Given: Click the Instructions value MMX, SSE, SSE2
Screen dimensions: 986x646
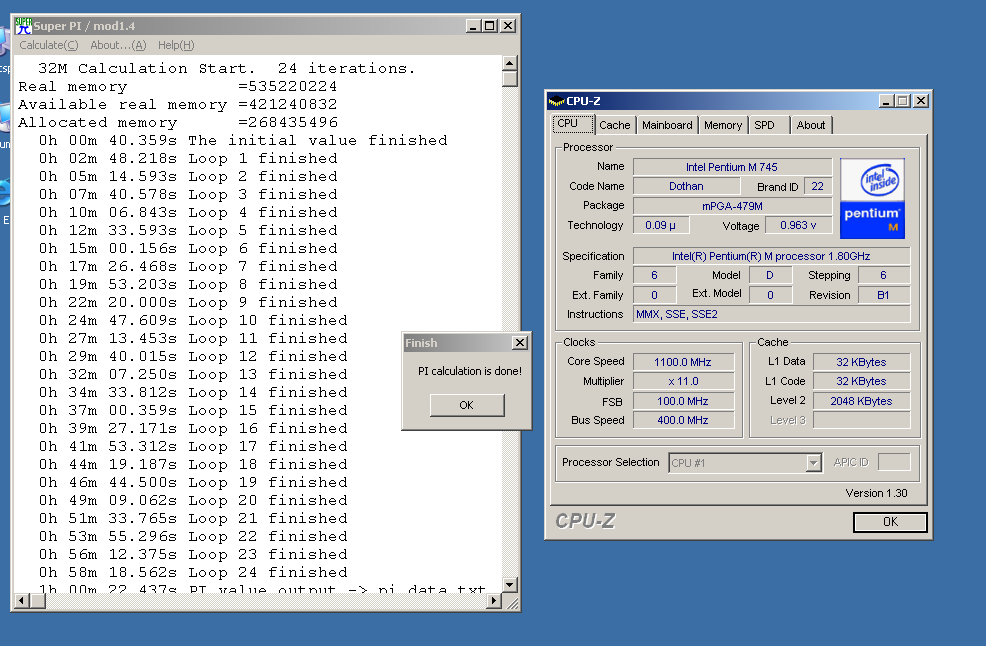Looking at the screenshot, I should click(x=771, y=314).
